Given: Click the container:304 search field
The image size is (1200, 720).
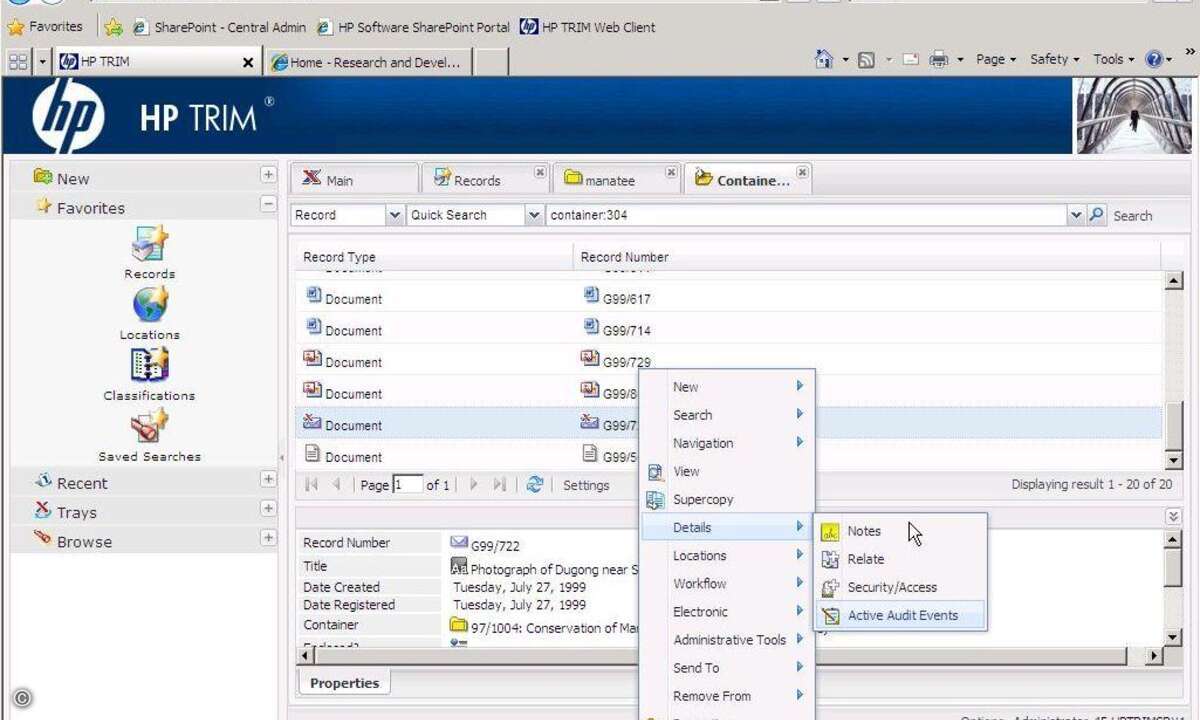Looking at the screenshot, I should (x=806, y=215).
